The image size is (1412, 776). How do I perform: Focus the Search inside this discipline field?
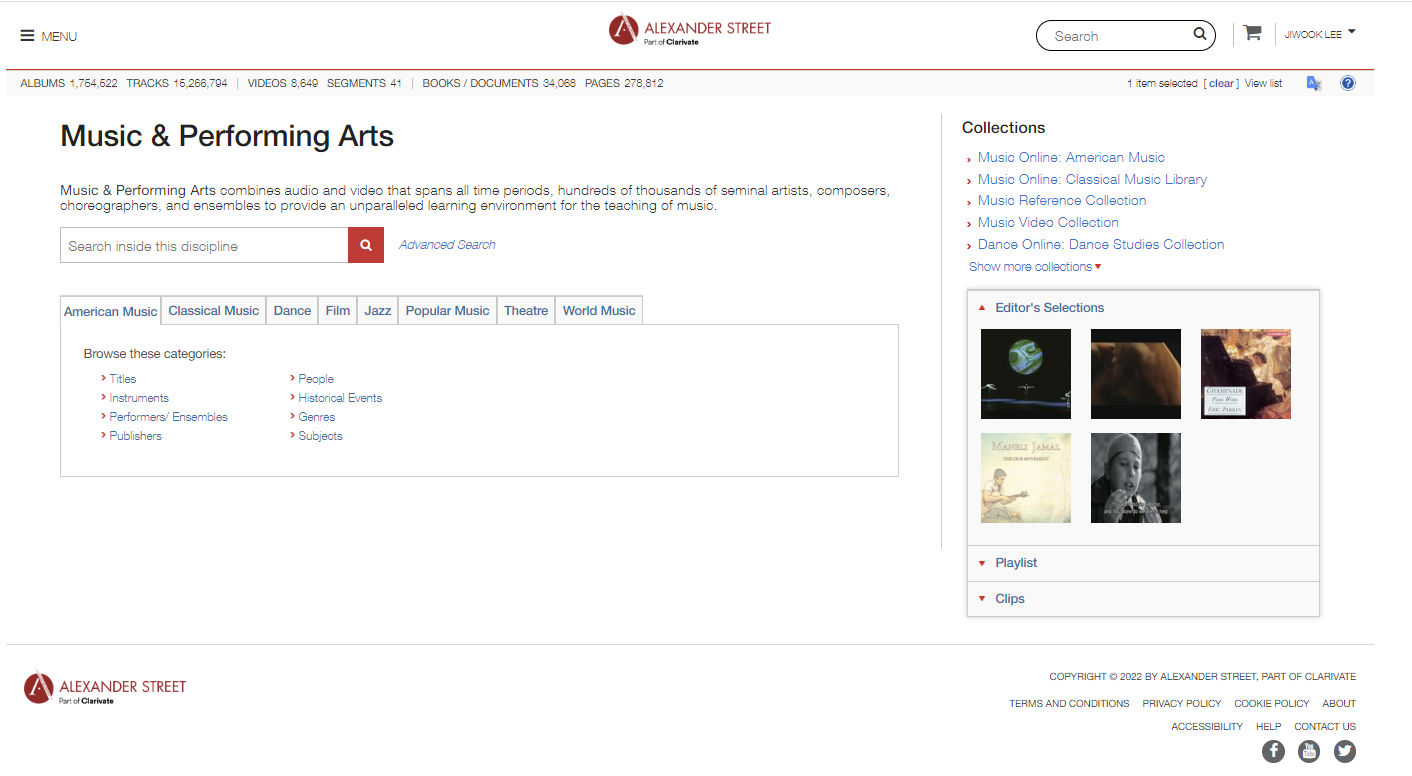[204, 245]
